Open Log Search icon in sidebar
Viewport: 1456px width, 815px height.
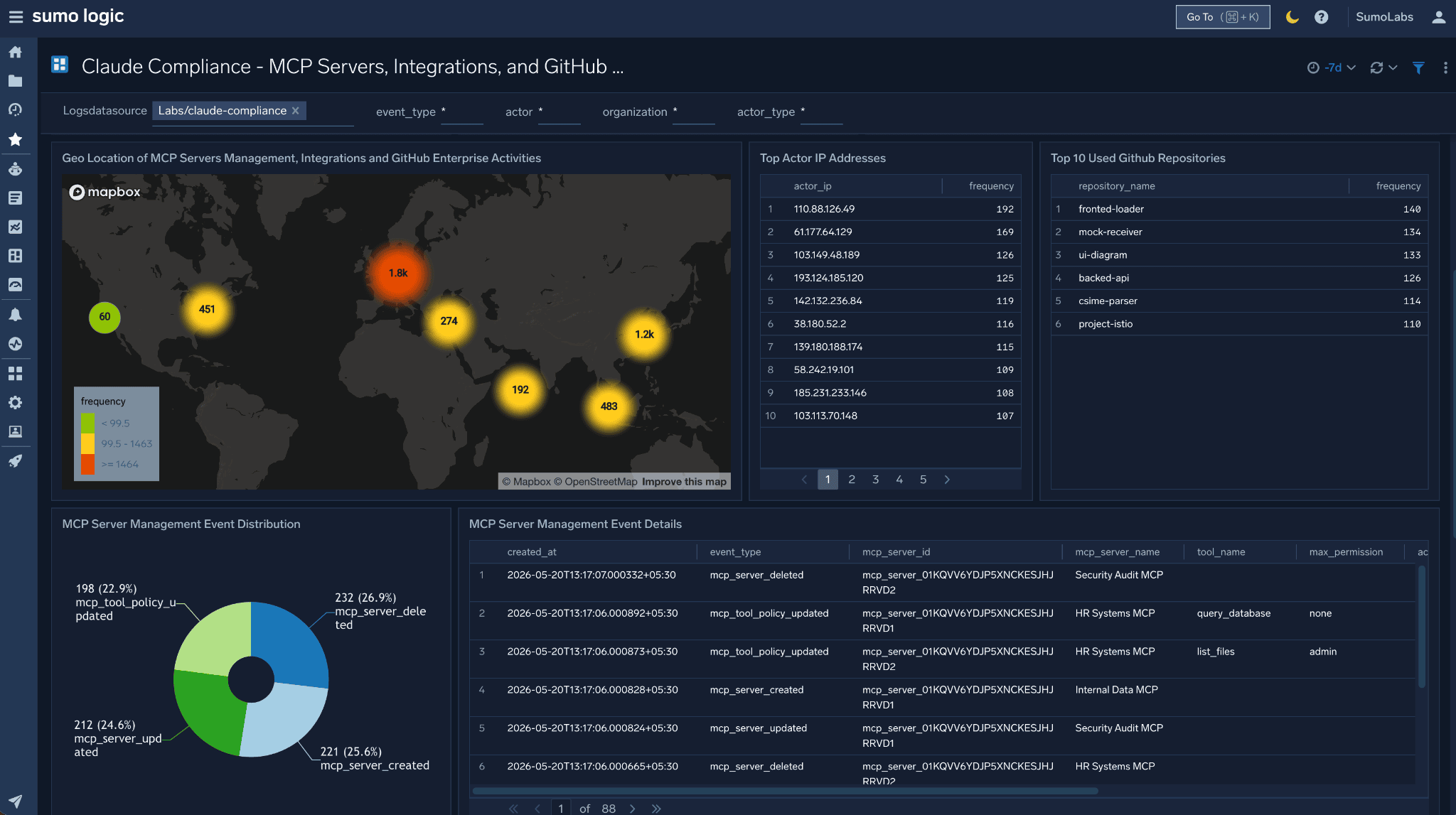tap(15, 198)
